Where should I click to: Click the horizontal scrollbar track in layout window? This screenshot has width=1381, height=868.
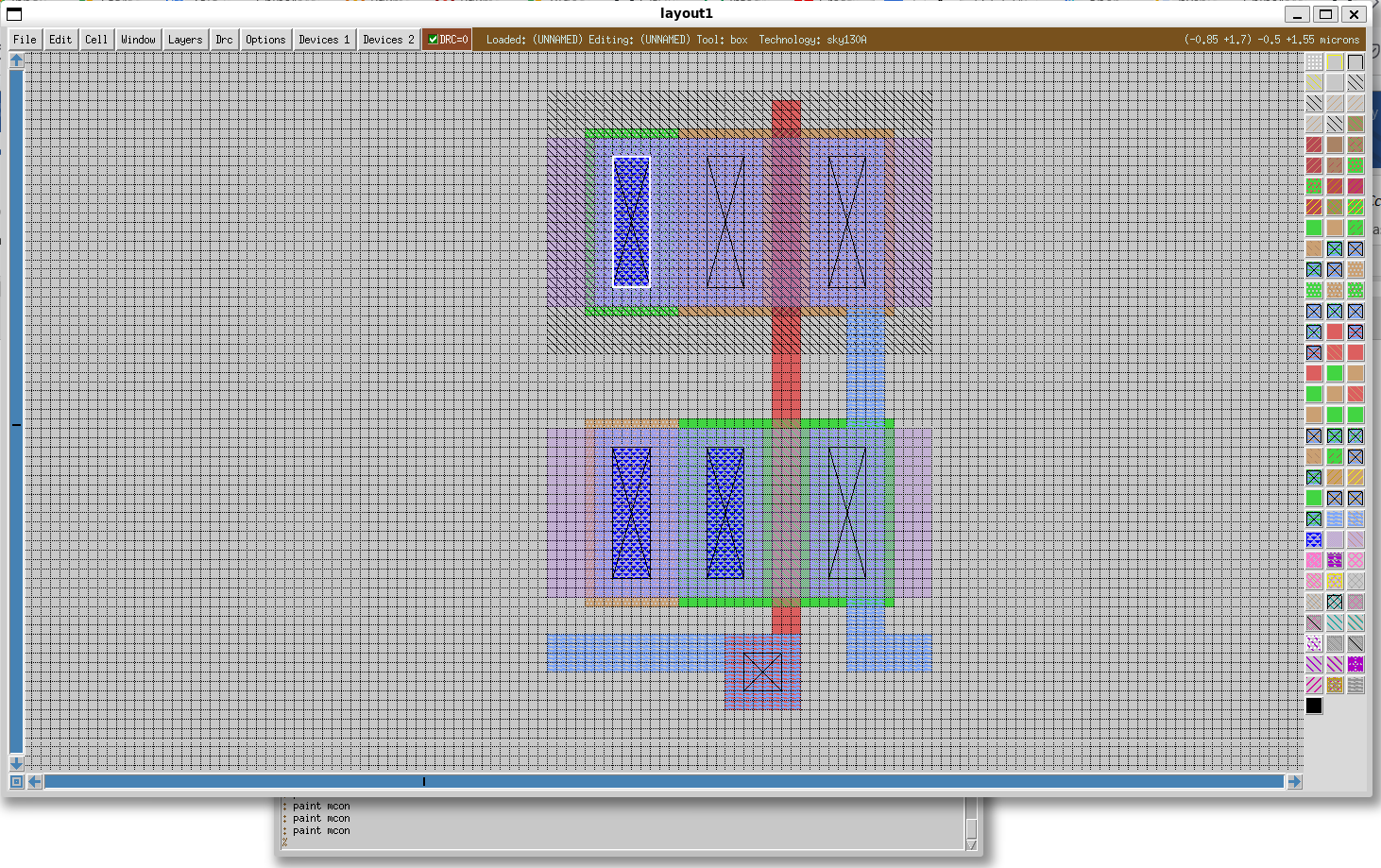(664, 781)
